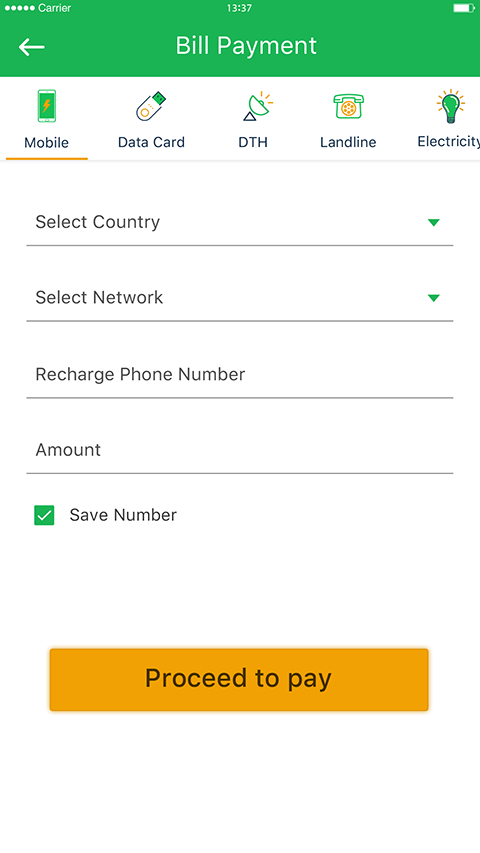Tap the Data Card USB icon
The height and width of the screenshot is (853, 480).
coord(151,107)
